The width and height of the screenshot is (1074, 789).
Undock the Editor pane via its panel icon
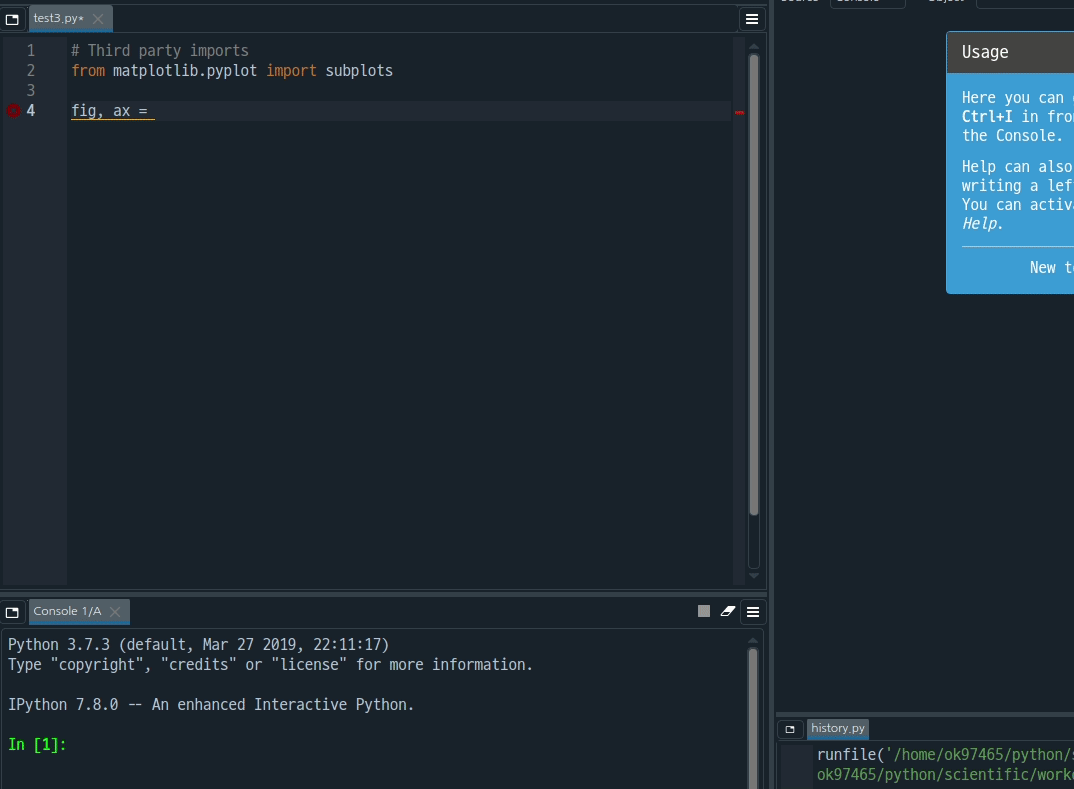tap(12, 21)
